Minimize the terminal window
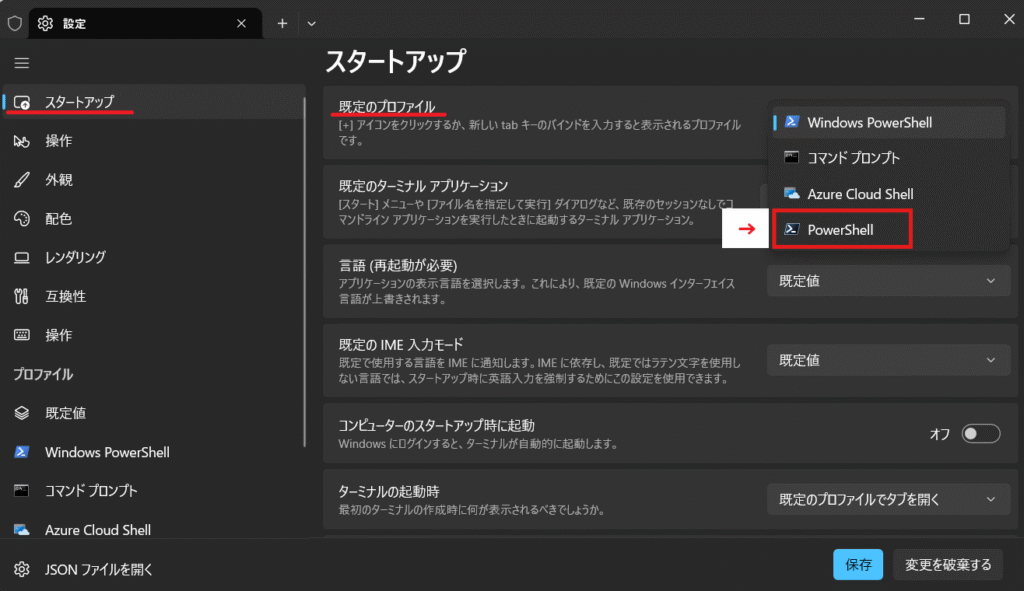The height and width of the screenshot is (591, 1024). 920,20
